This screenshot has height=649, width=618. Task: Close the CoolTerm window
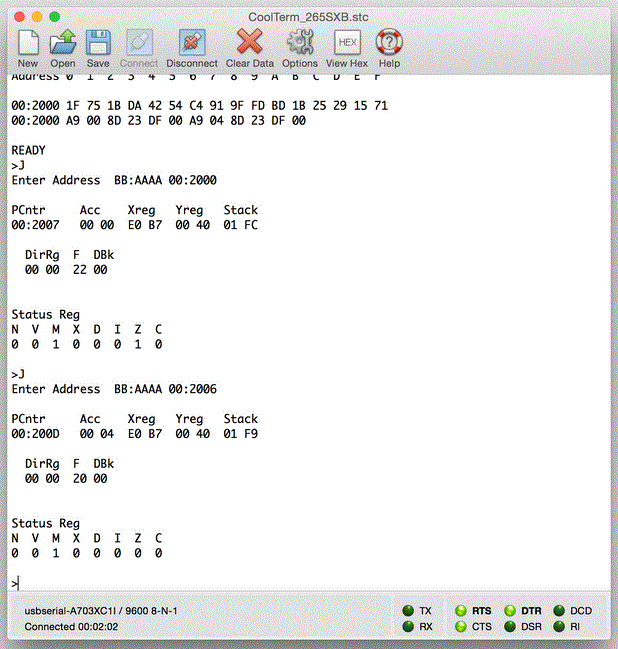tap(19, 17)
